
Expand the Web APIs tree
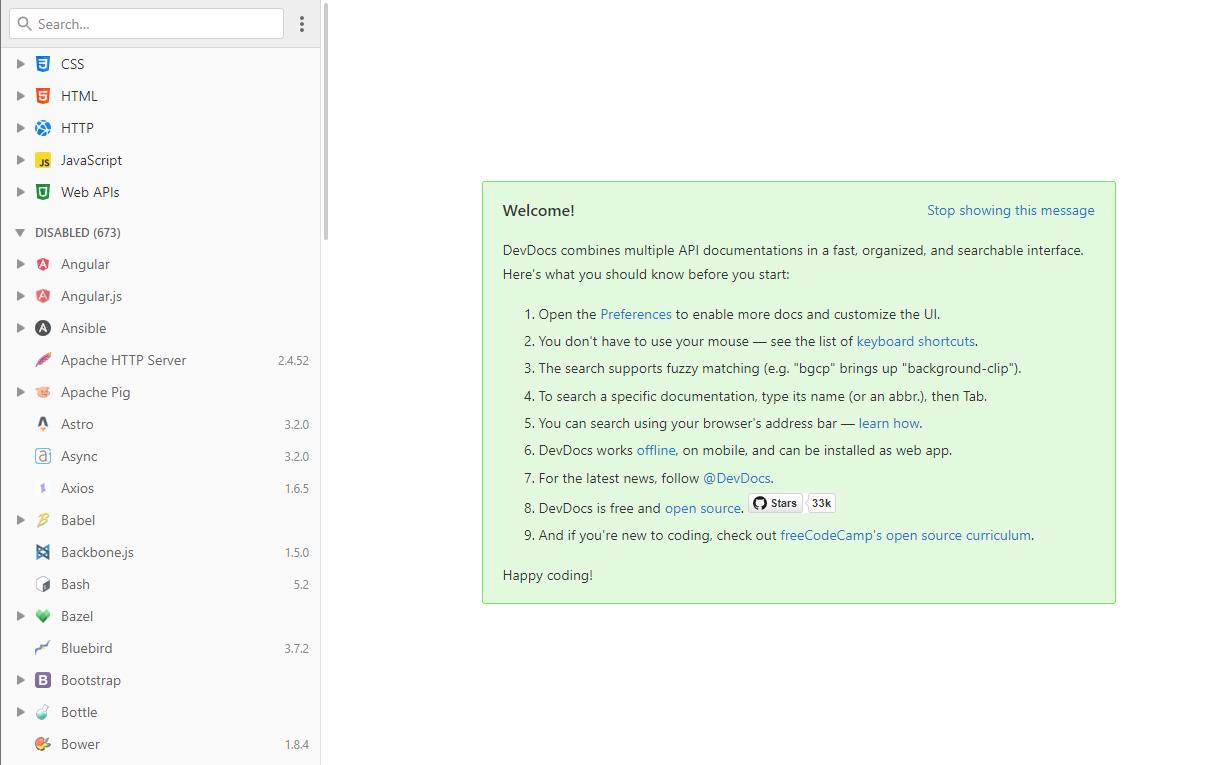[20, 192]
